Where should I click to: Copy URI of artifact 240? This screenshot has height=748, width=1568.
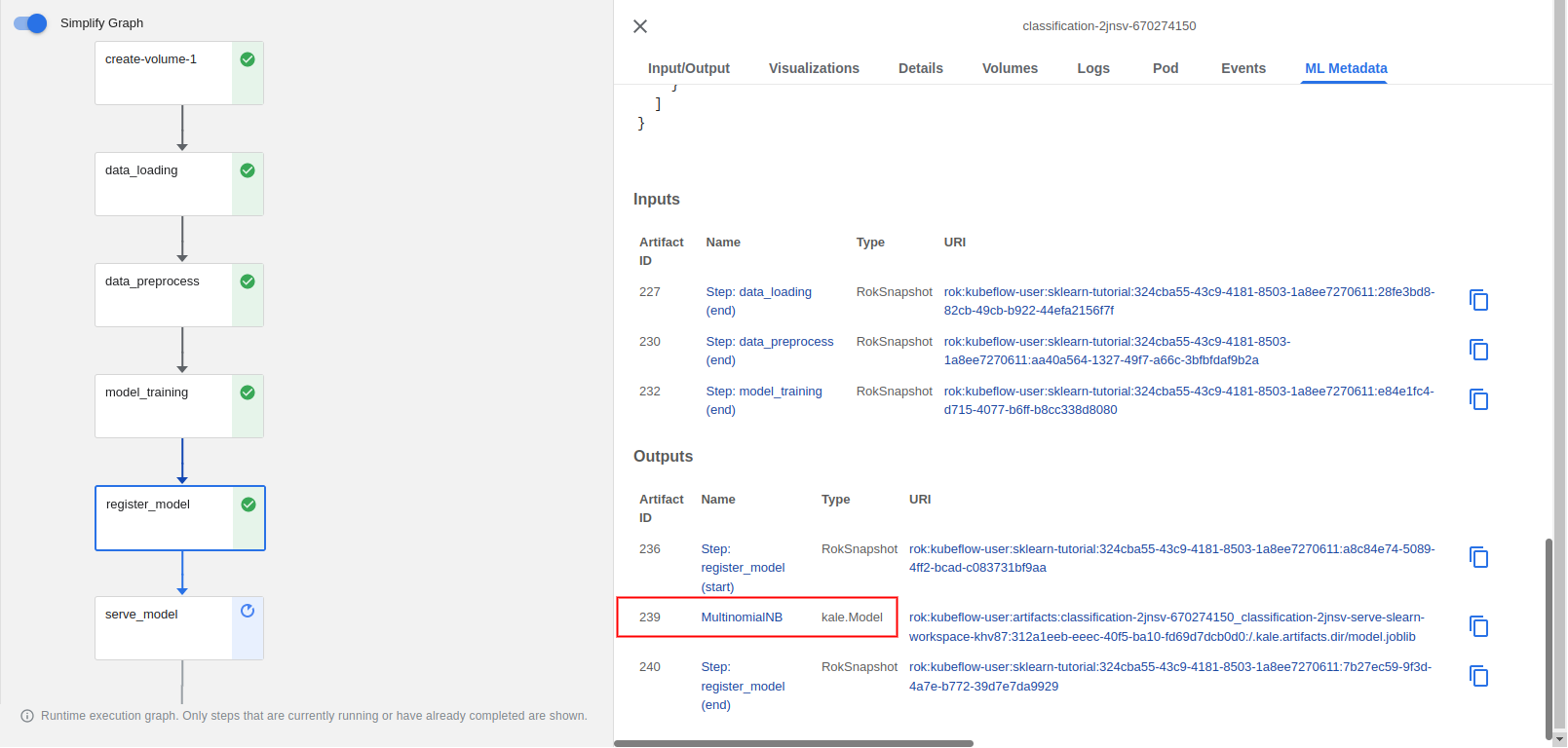pos(1478,676)
